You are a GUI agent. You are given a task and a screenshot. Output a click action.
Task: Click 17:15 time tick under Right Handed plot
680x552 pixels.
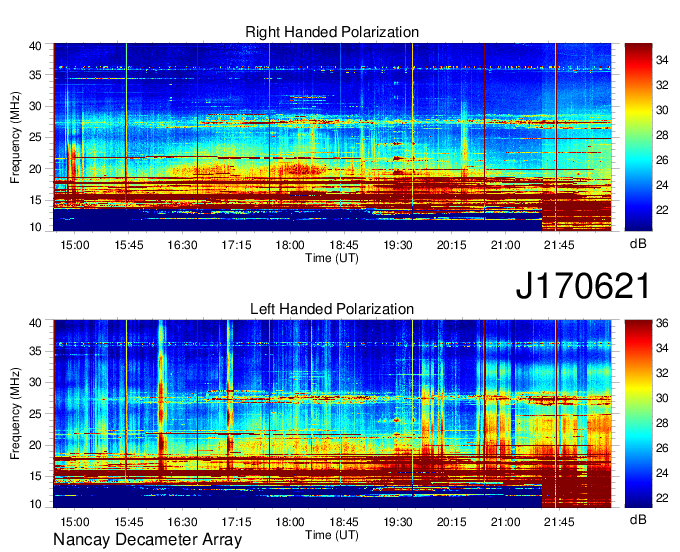click(x=236, y=245)
